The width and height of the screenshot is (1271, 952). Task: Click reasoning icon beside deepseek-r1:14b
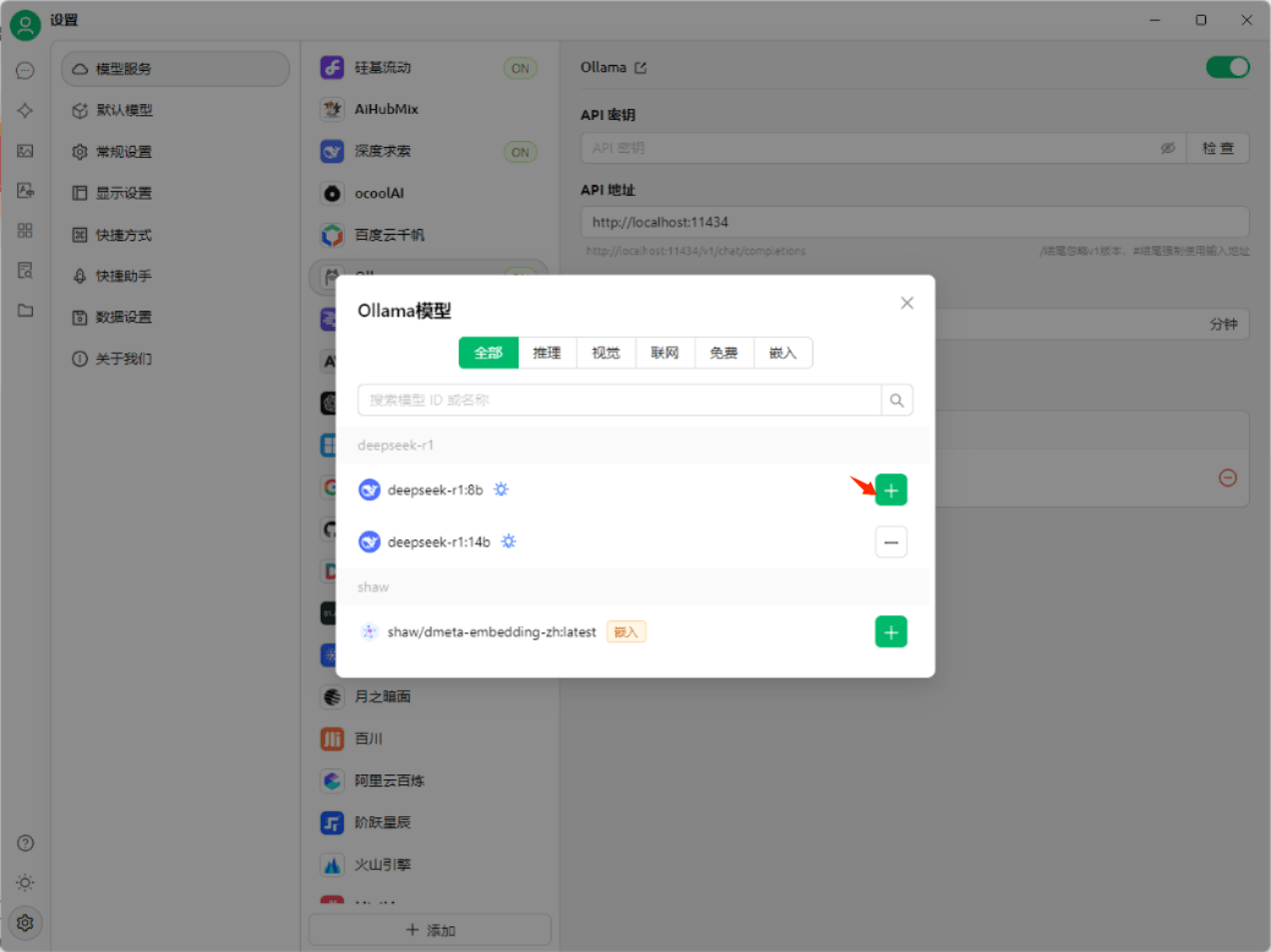tap(509, 541)
